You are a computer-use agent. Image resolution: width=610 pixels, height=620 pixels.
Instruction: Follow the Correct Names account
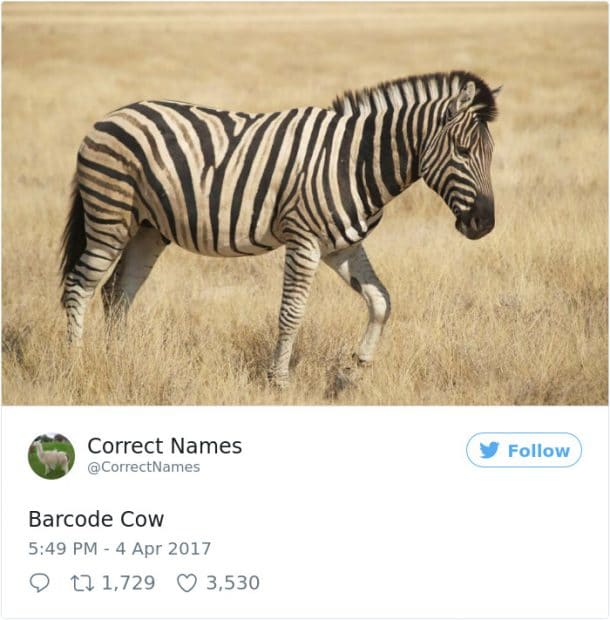tap(524, 450)
